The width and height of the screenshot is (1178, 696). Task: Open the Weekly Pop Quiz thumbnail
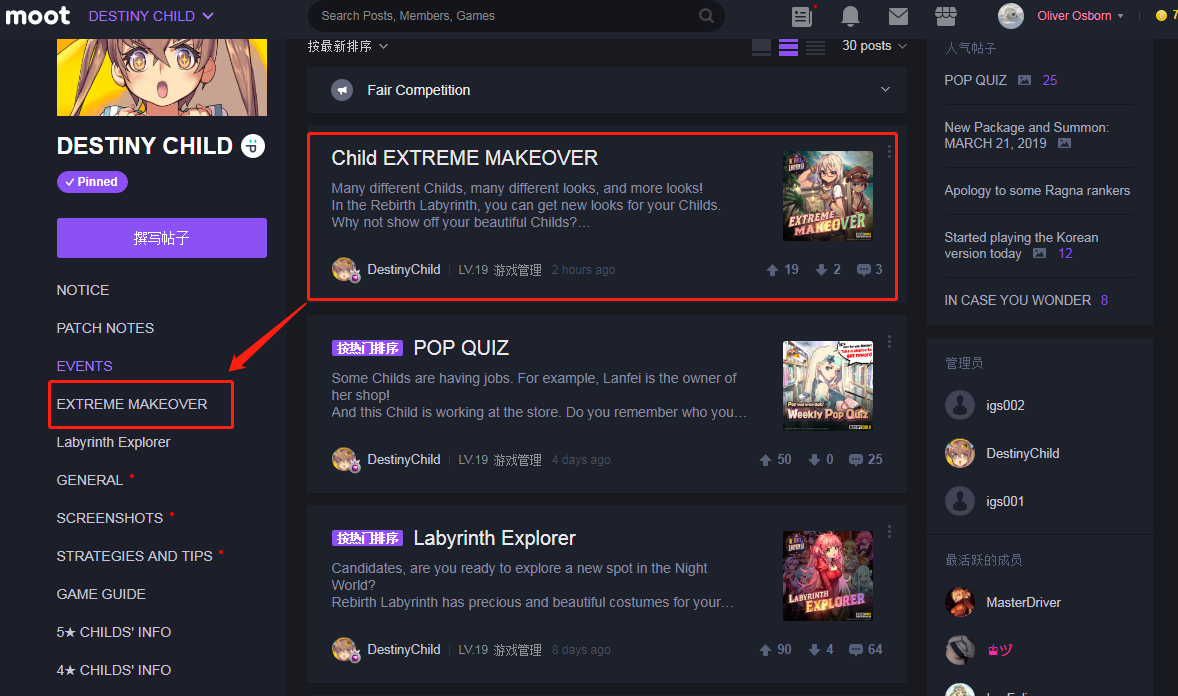[x=828, y=386]
